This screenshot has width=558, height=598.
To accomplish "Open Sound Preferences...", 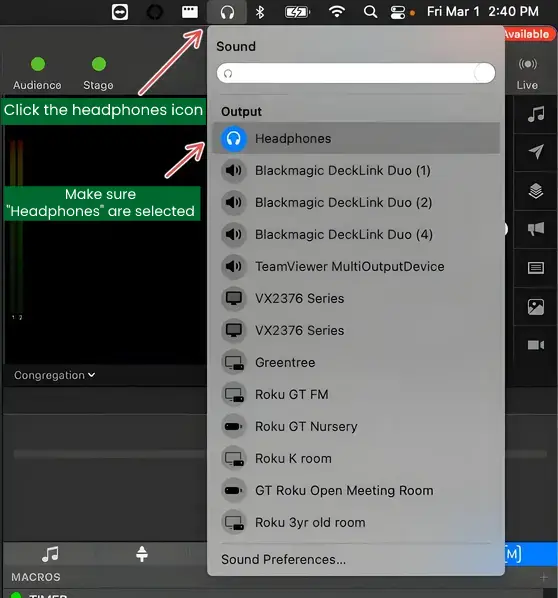I will pyautogui.click(x=283, y=559).
